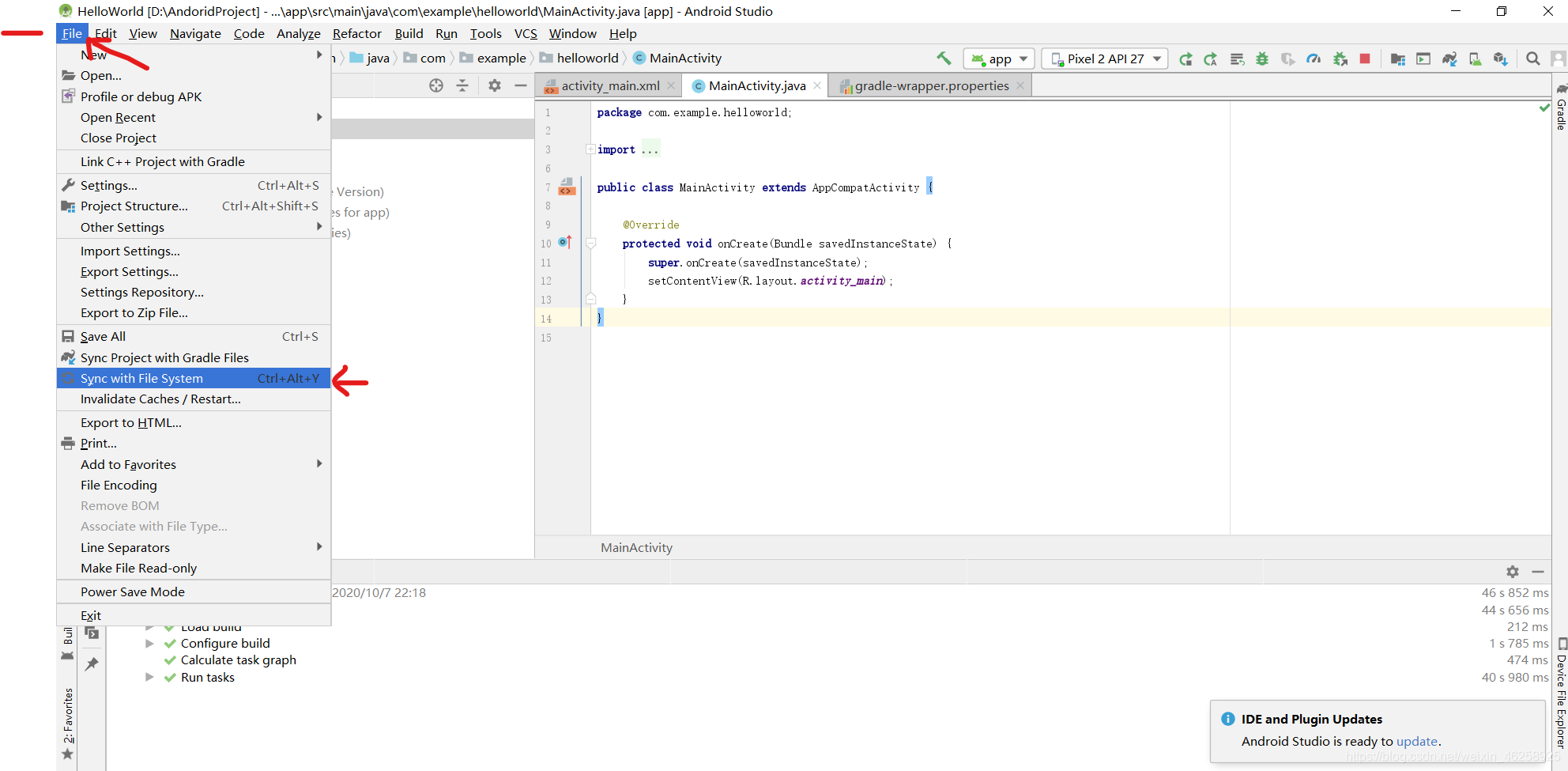The image size is (1568, 771).
Task: Open the 2: Favorites side tab
Action: pos(69,724)
